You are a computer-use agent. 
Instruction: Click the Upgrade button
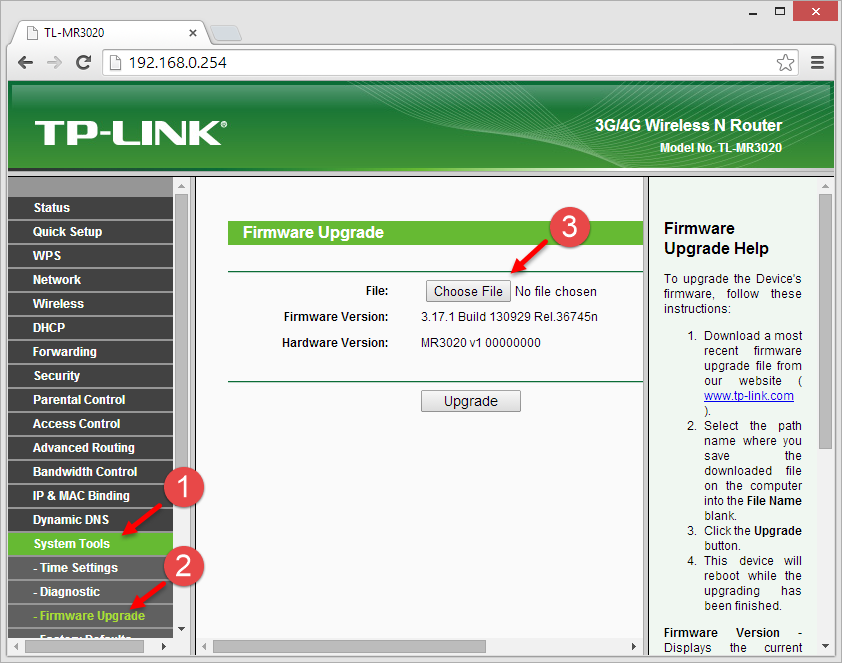(471, 401)
